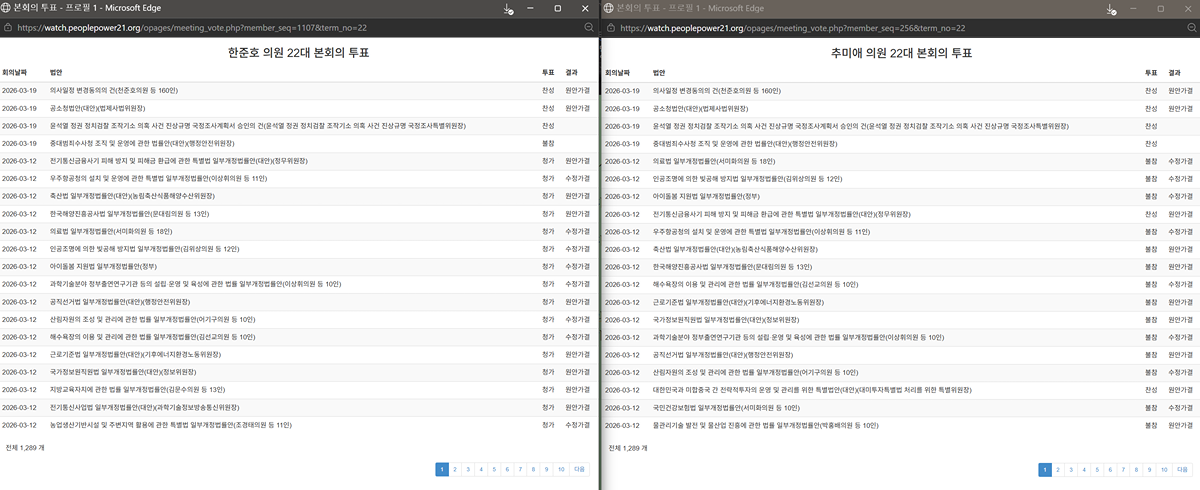The width and height of the screenshot is (1200, 490).
Task: View site info lock icon, right window
Action: coord(611,28)
